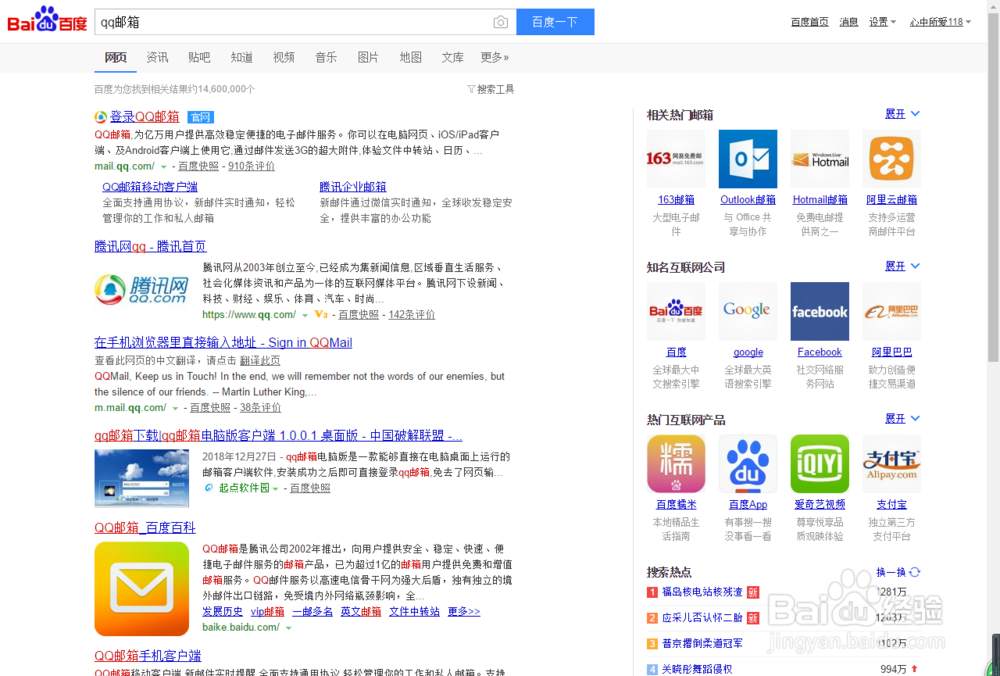Click inside the search input field

pos(293,22)
